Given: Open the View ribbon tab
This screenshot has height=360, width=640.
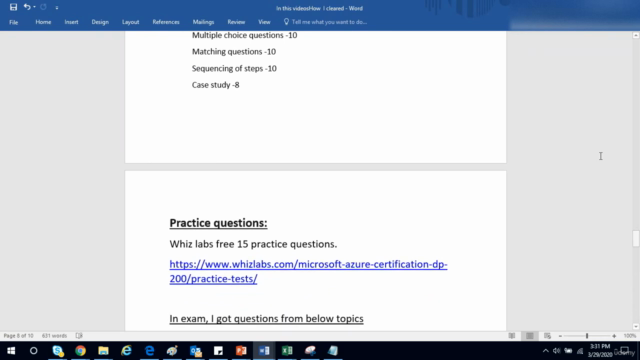Looking at the screenshot, I should [x=264, y=22].
